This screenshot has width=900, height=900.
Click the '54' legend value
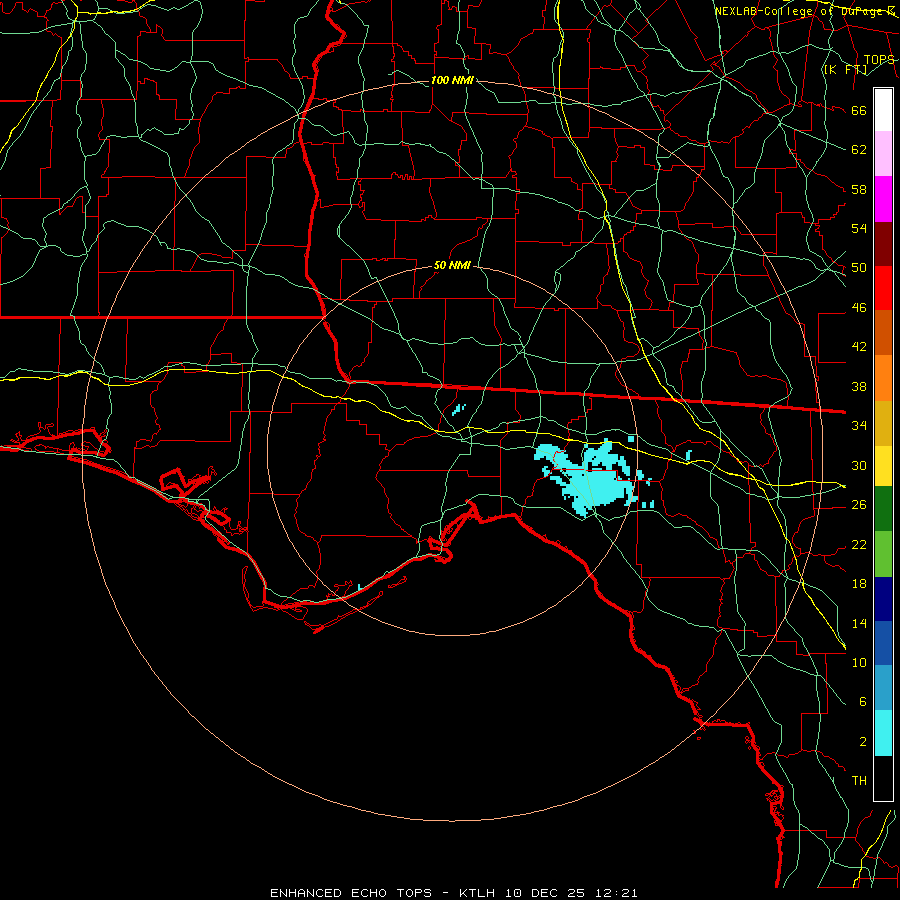pos(859,228)
